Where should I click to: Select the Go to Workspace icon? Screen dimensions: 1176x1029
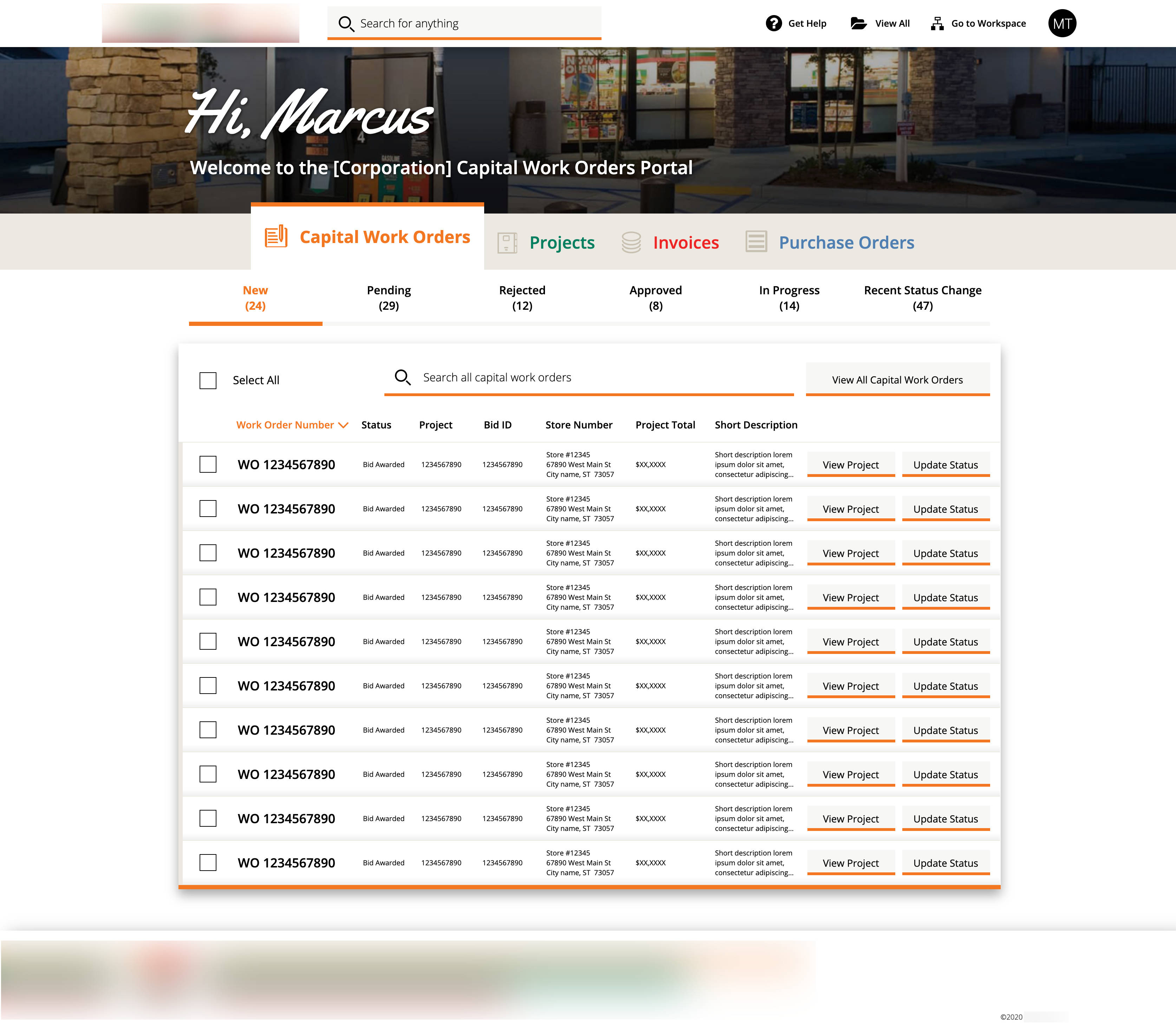pos(937,23)
